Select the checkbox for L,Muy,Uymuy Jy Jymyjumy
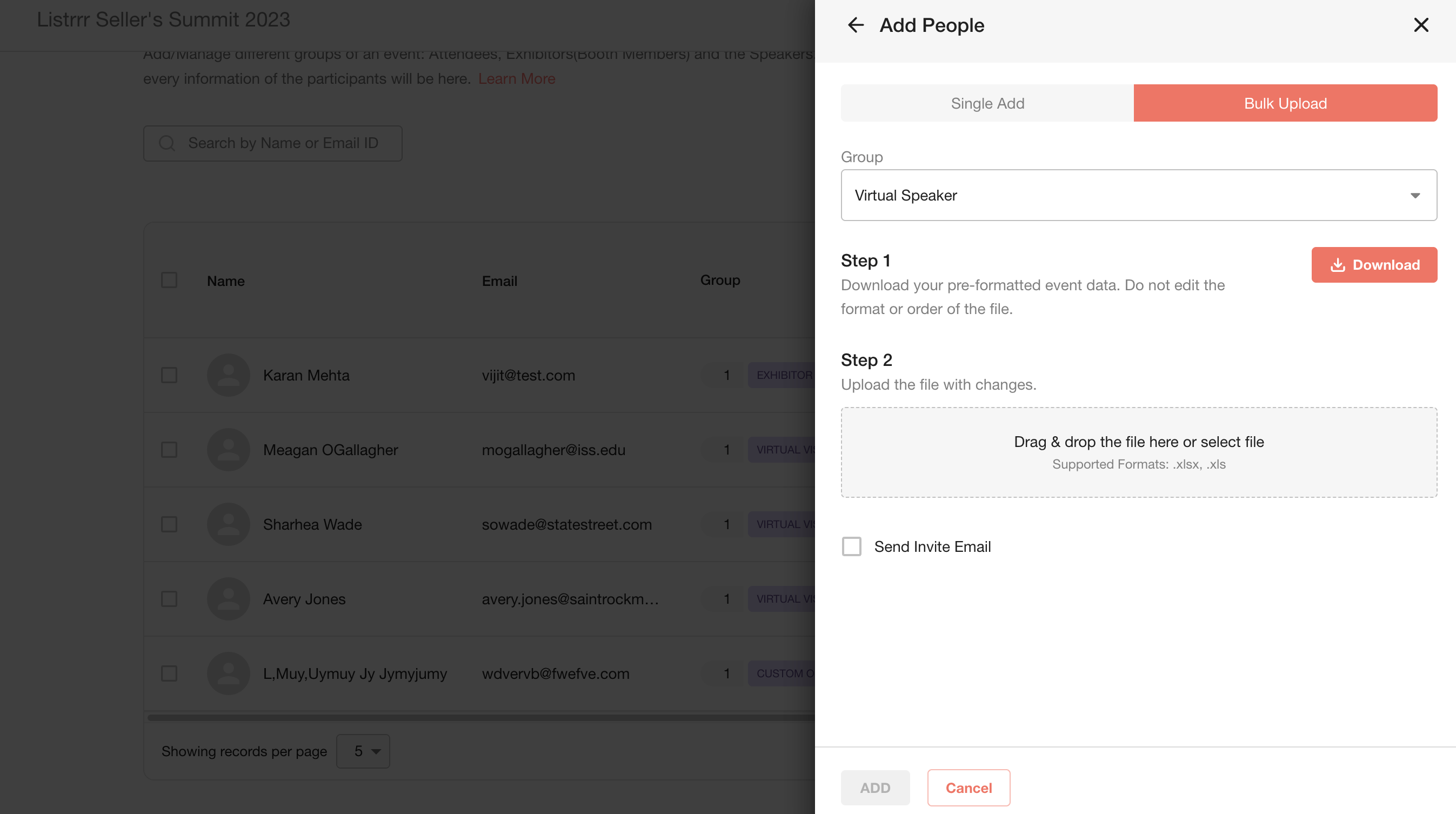1456x814 pixels. (x=169, y=673)
